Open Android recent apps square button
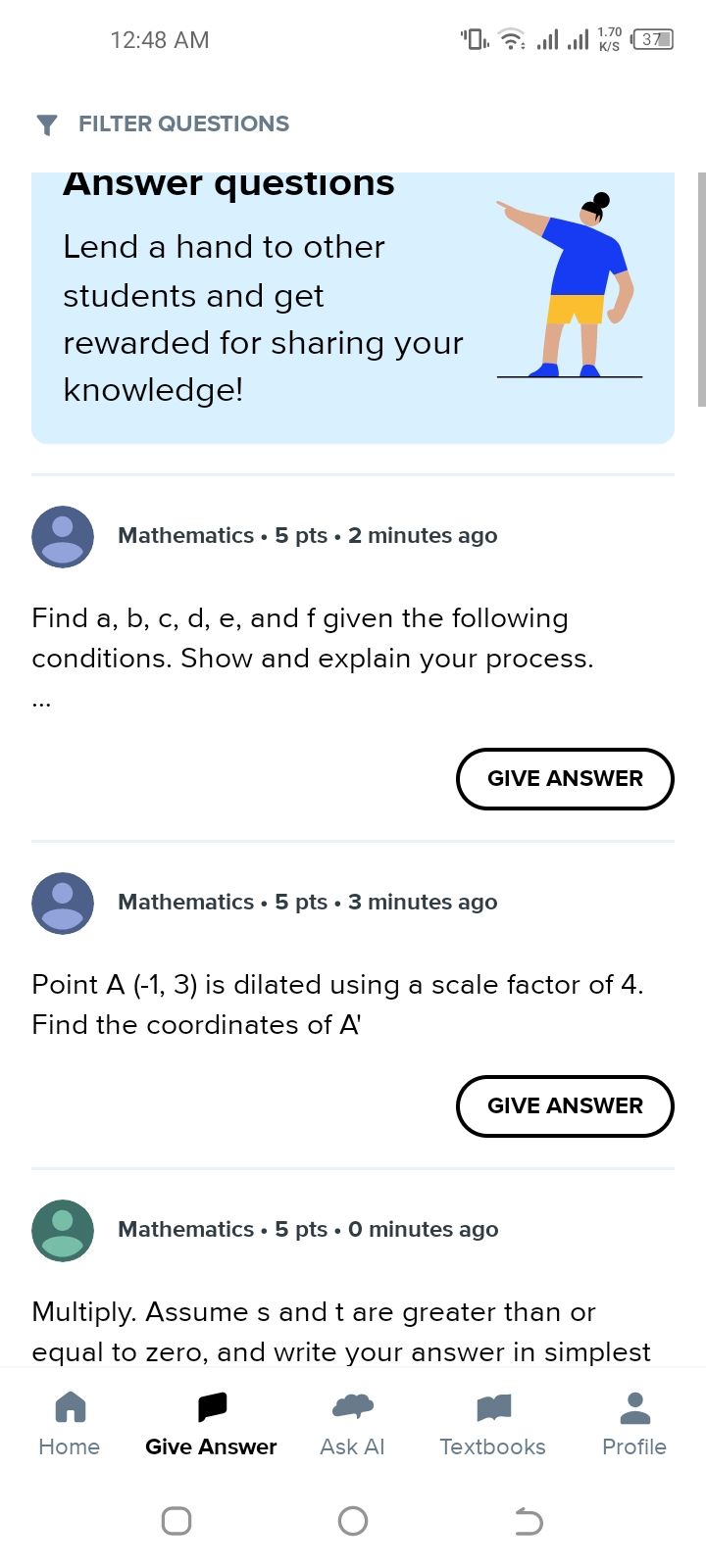Viewport: 706px width, 1568px height. tap(176, 1521)
